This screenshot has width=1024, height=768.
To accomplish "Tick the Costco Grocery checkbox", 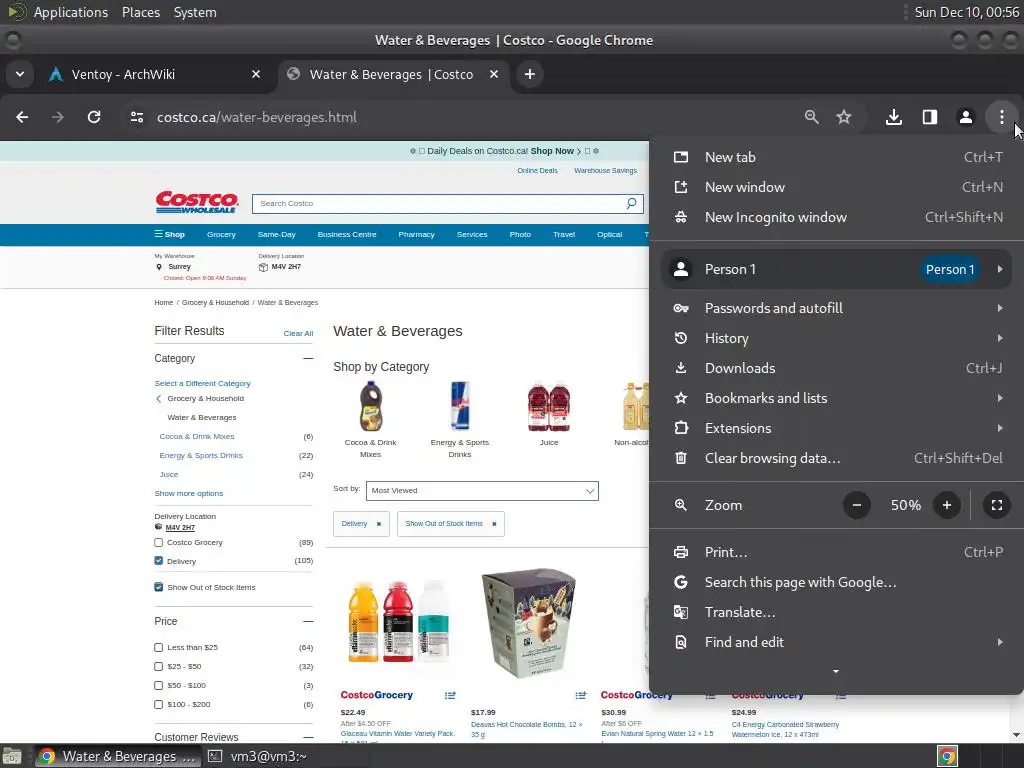I will 158,543.
